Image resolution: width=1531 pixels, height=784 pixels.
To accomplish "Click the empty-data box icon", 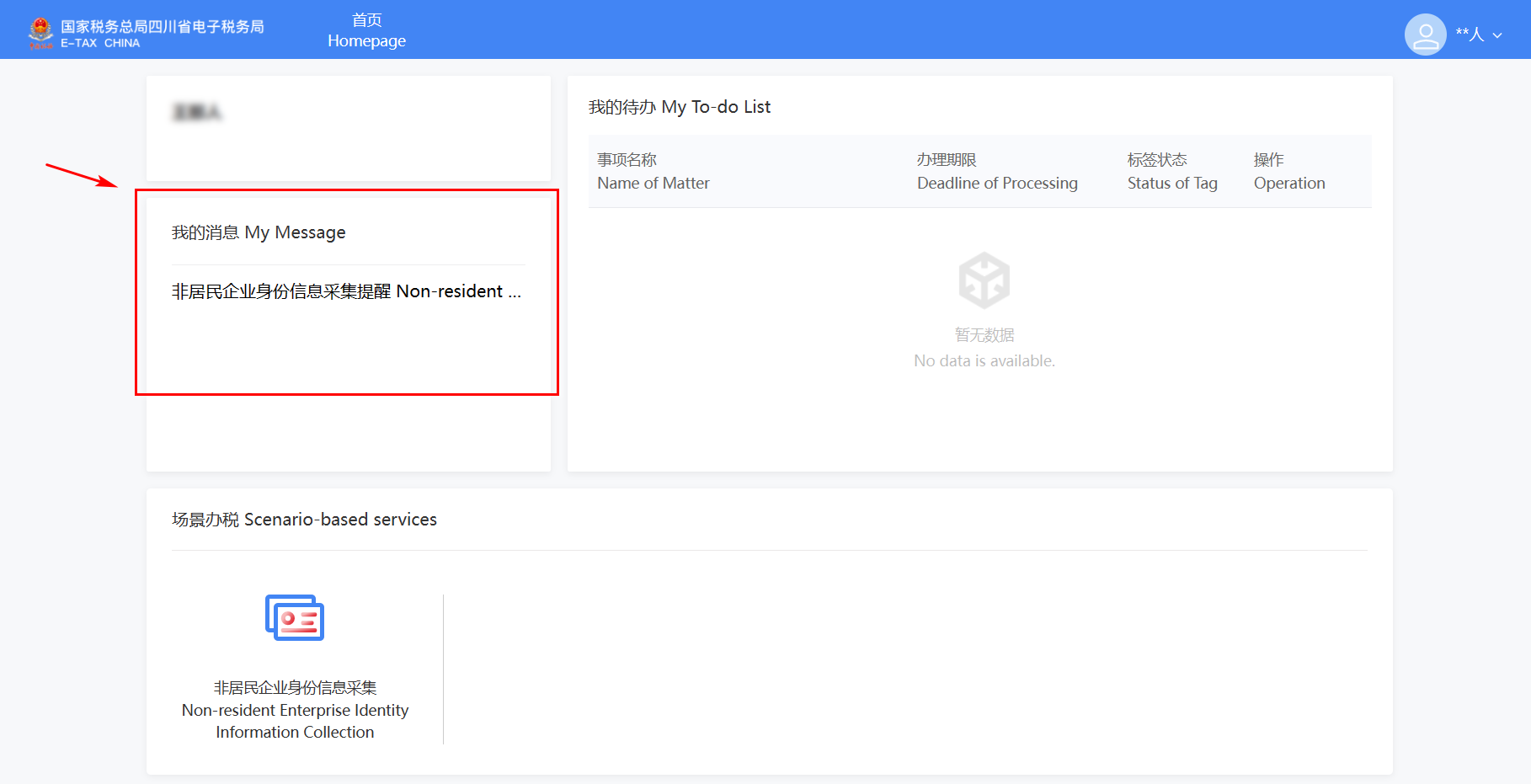I will coord(984,280).
